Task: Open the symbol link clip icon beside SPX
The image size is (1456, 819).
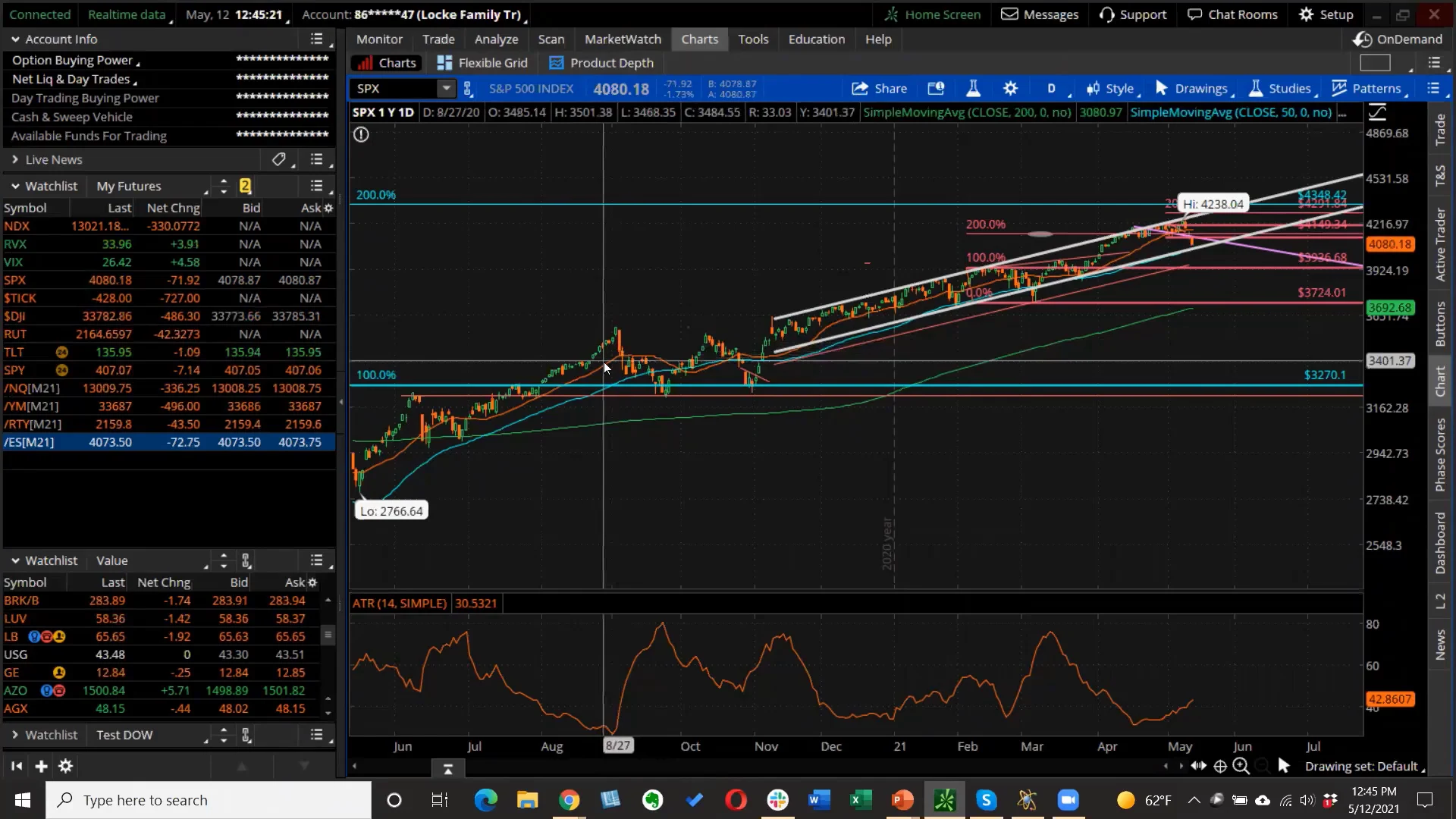Action: pos(468,89)
